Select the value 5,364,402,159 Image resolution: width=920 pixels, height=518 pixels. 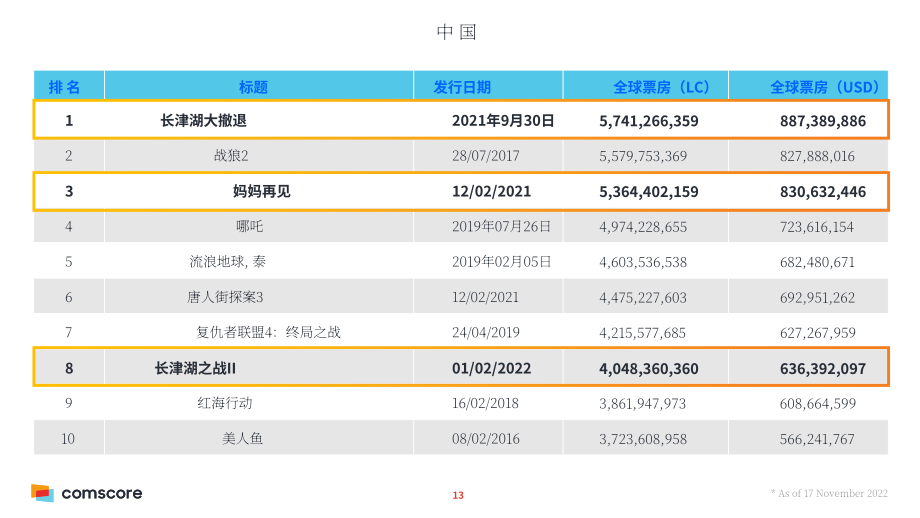pyautogui.click(x=648, y=192)
